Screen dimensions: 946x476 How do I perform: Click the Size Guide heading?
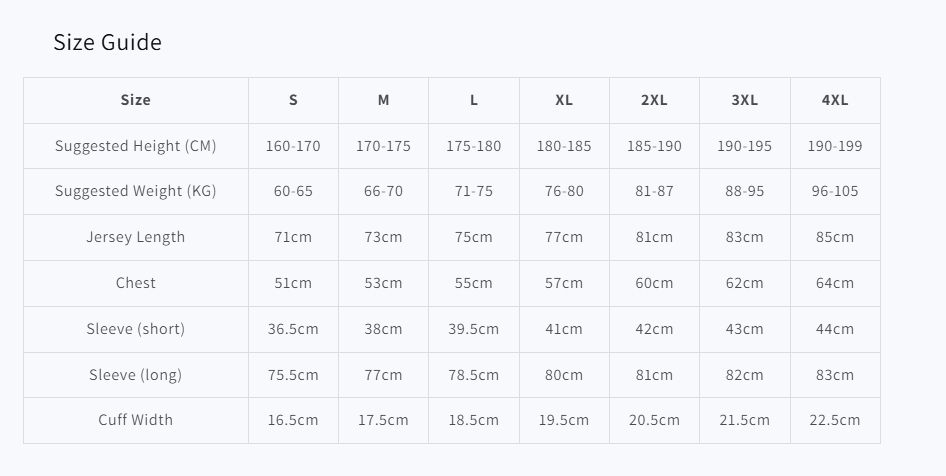pyautogui.click(x=107, y=42)
